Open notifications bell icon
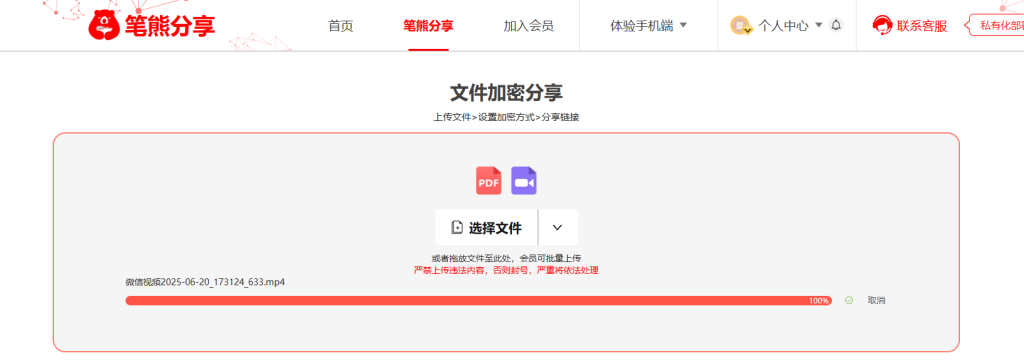The height and width of the screenshot is (363, 1024). point(836,25)
